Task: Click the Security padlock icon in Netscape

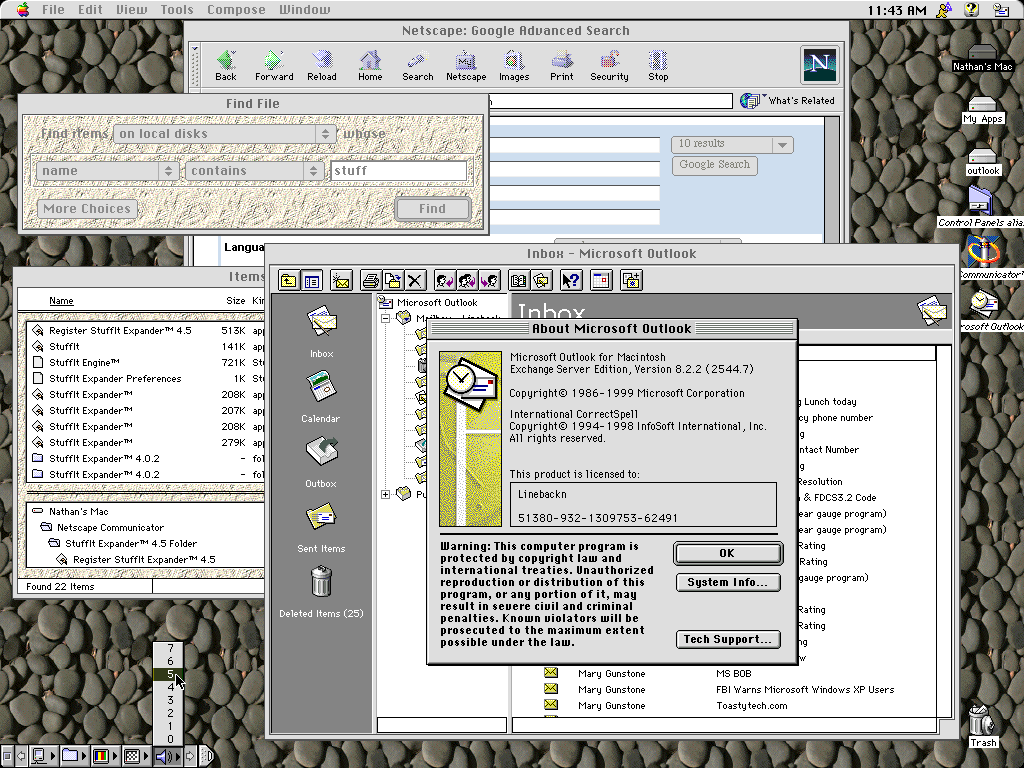Action: pos(609,65)
